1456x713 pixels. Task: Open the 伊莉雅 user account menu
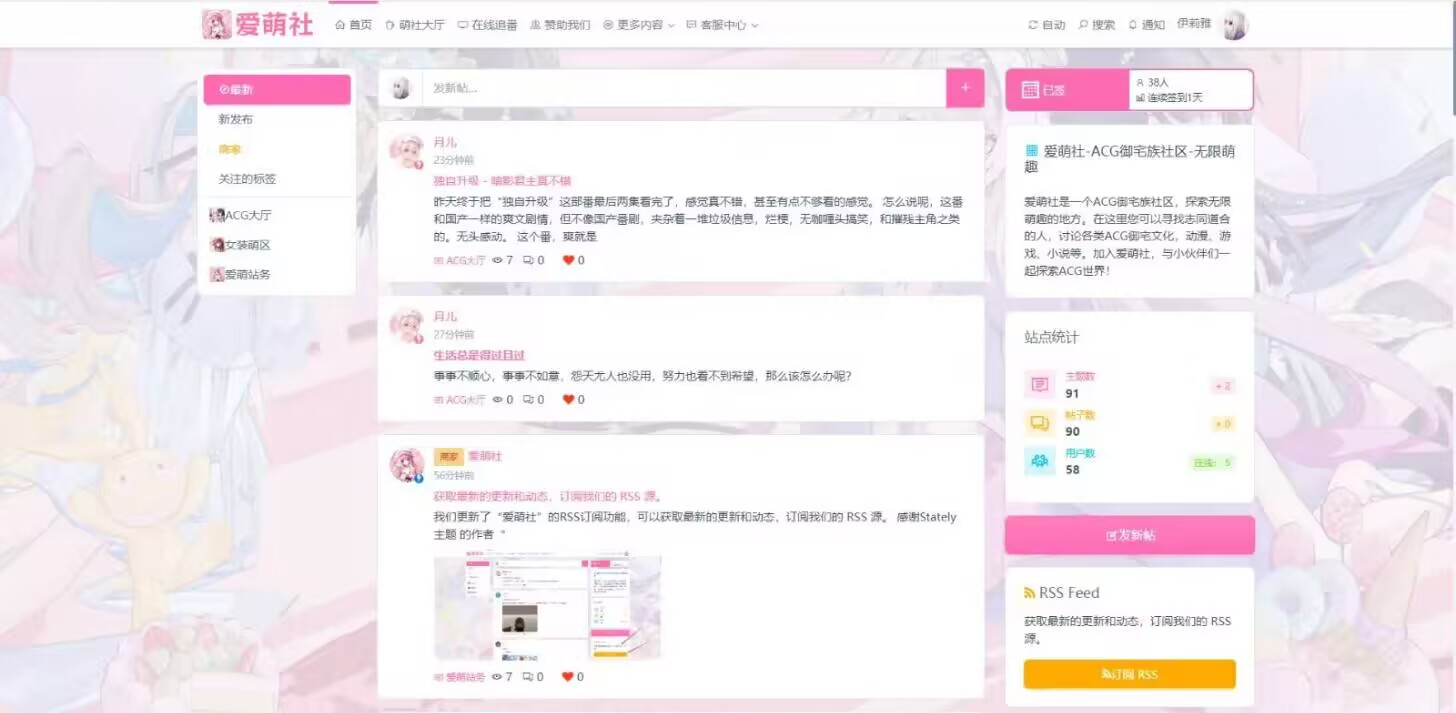[x=1194, y=24]
